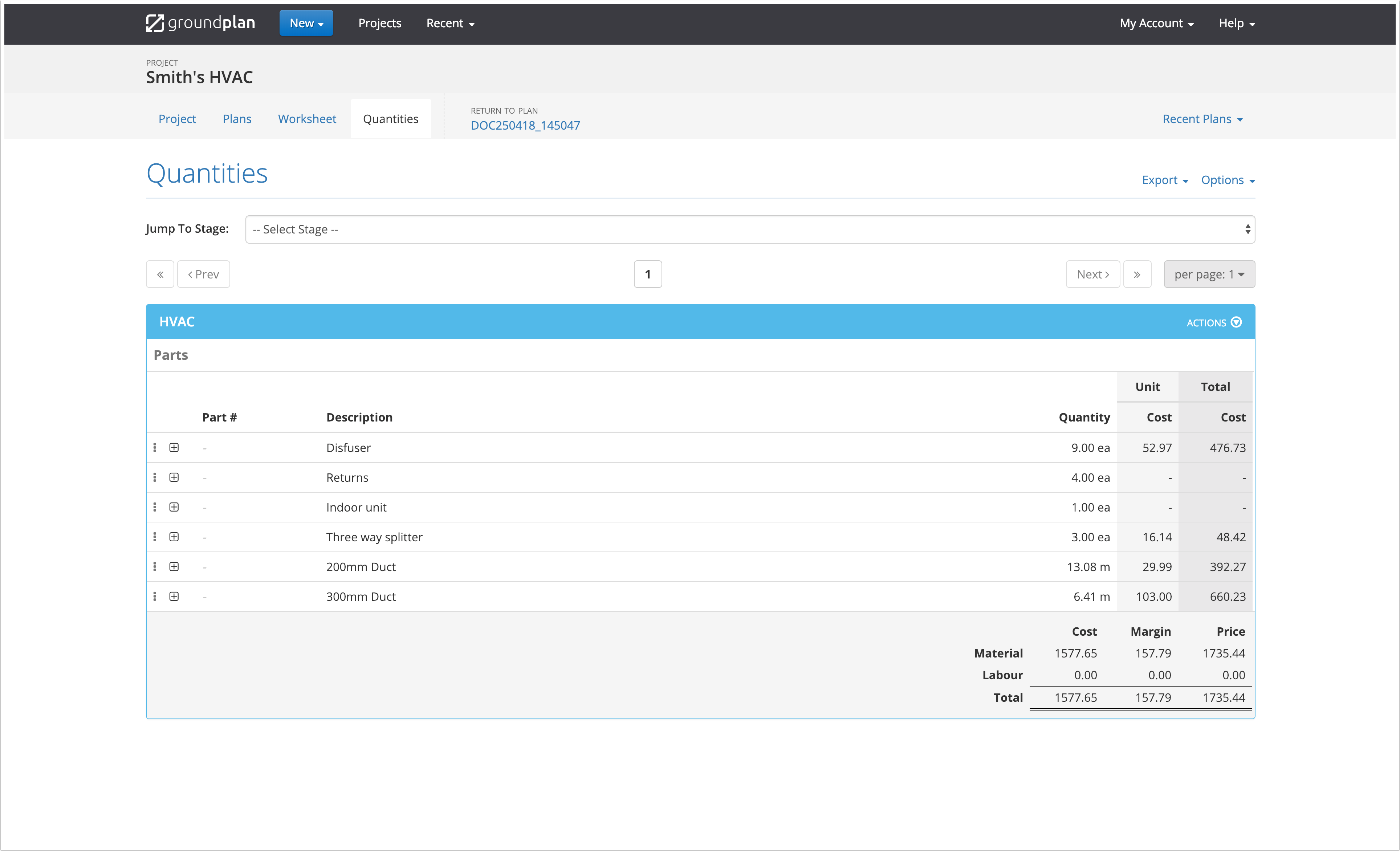Switch to the Worksheet tab
1400x851 pixels.
[307, 119]
